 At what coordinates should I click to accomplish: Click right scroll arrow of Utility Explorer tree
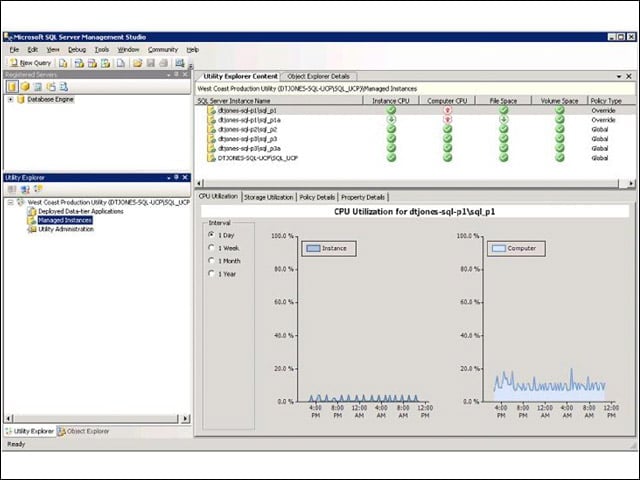(x=186, y=418)
